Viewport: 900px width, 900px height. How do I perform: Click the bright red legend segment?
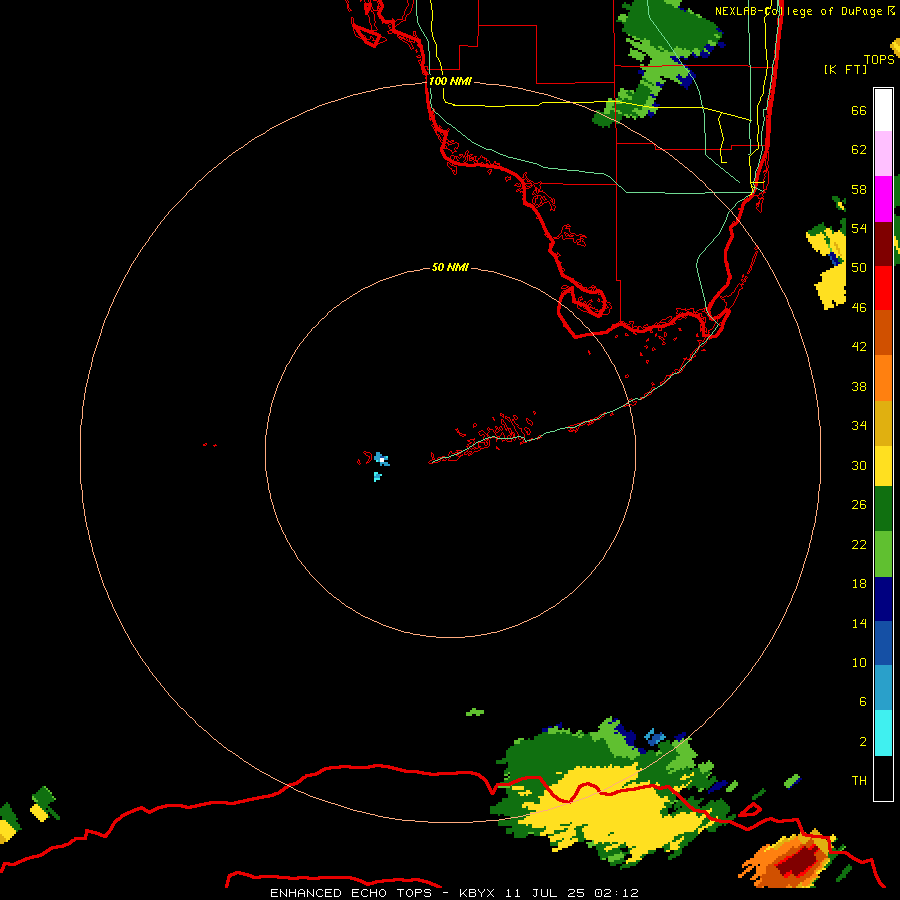click(883, 288)
